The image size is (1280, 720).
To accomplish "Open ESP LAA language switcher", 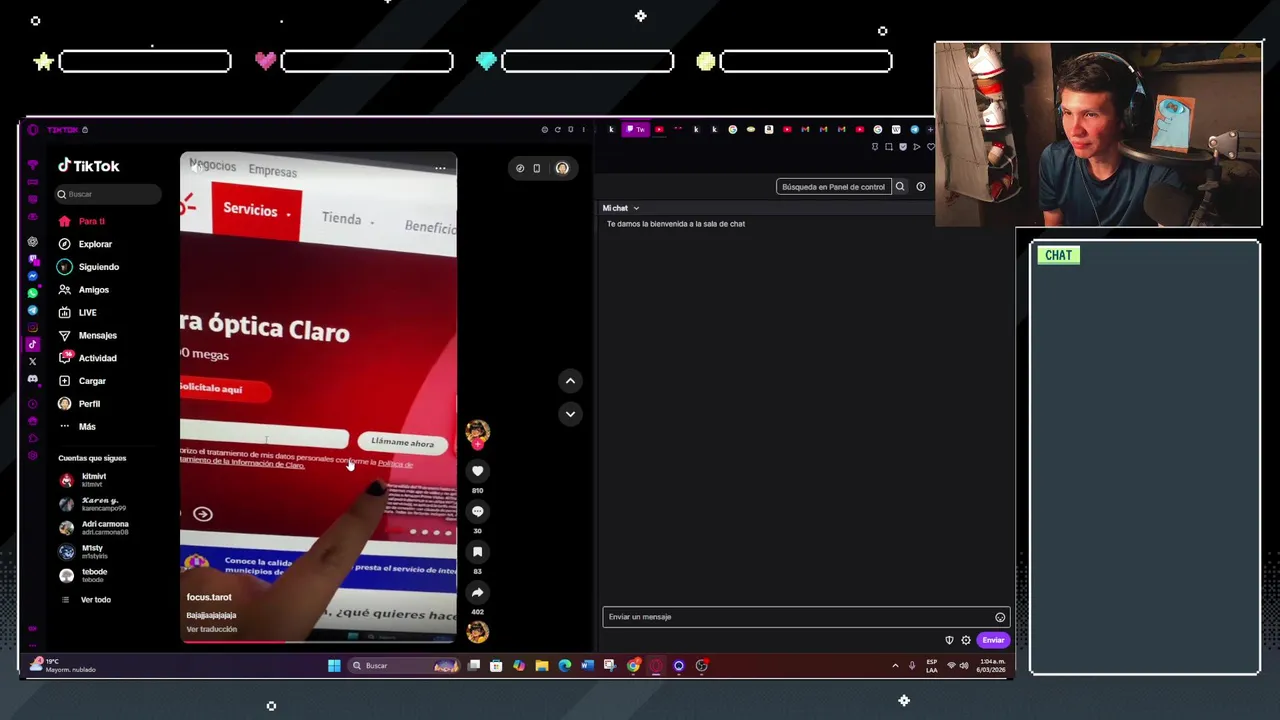I will click(x=932, y=666).
